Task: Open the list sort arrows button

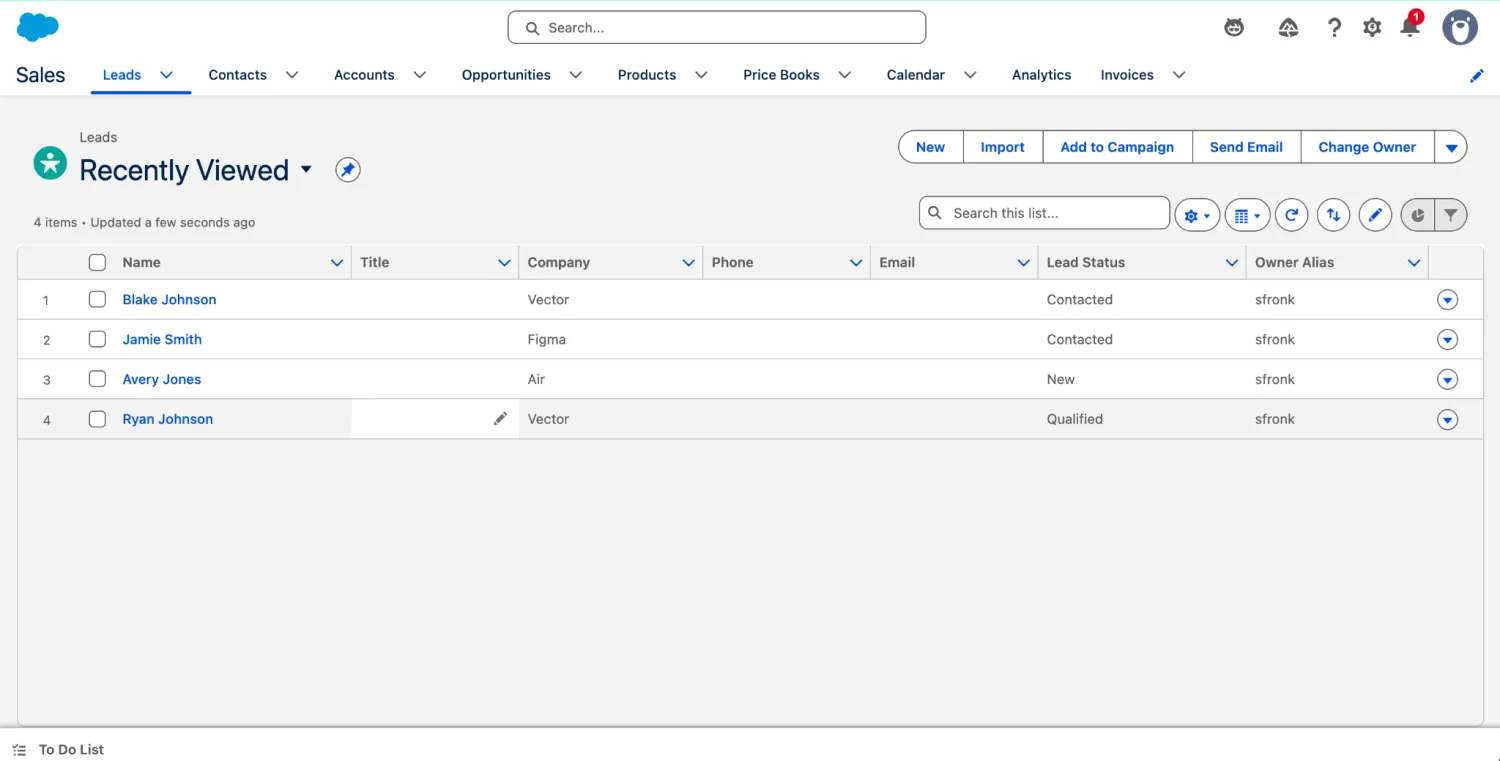Action: coord(1333,214)
